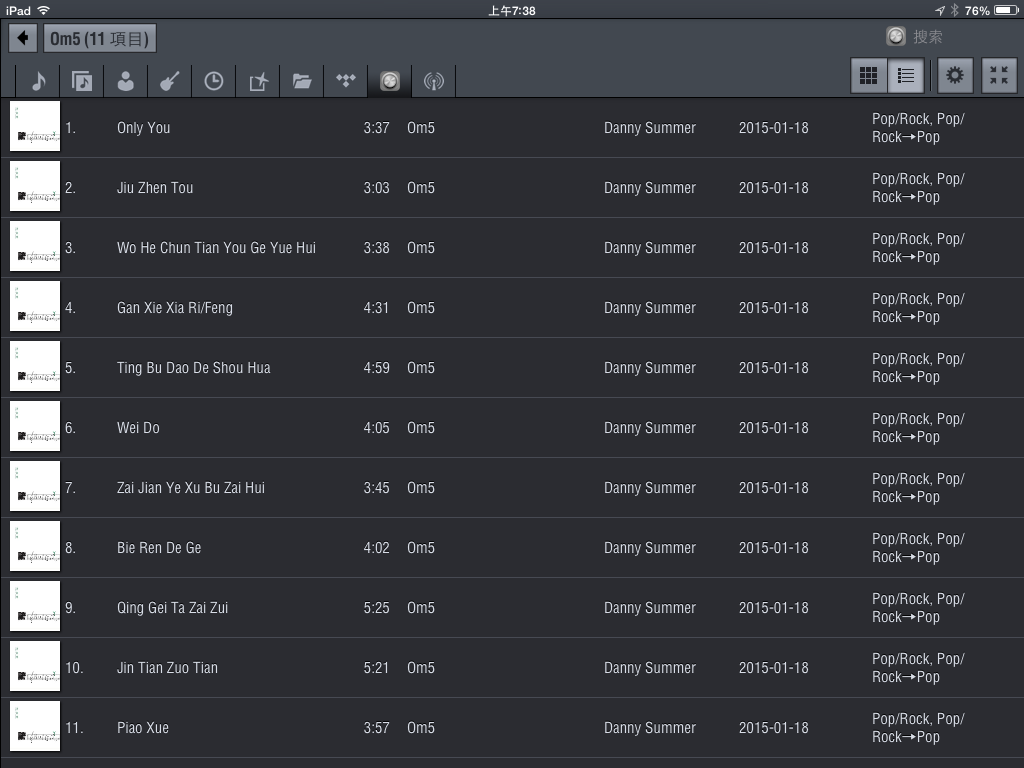Open the internet radio antenna tab
This screenshot has width=1024, height=768.
tap(433, 81)
